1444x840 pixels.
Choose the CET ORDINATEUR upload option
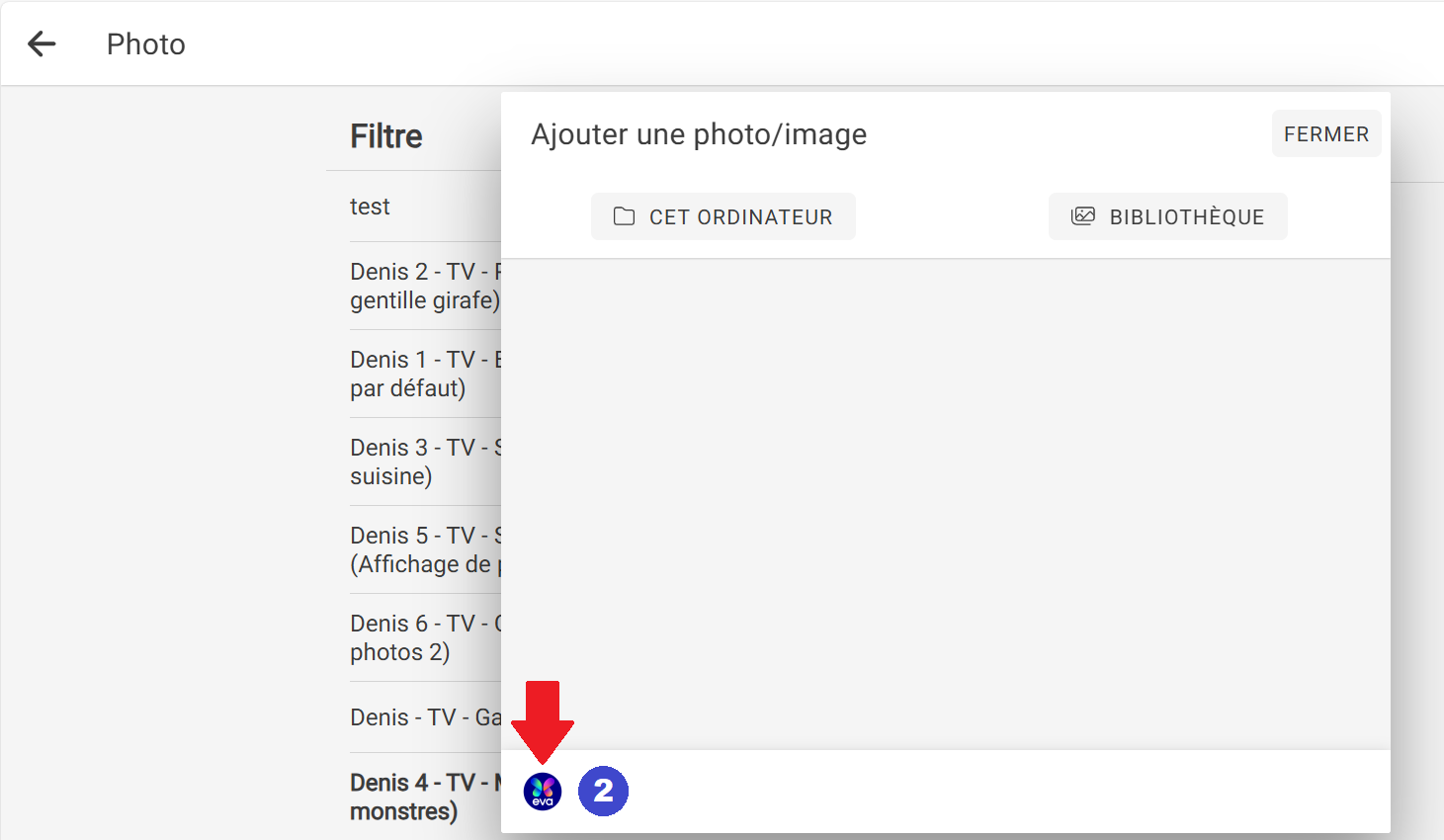pyautogui.click(x=739, y=216)
